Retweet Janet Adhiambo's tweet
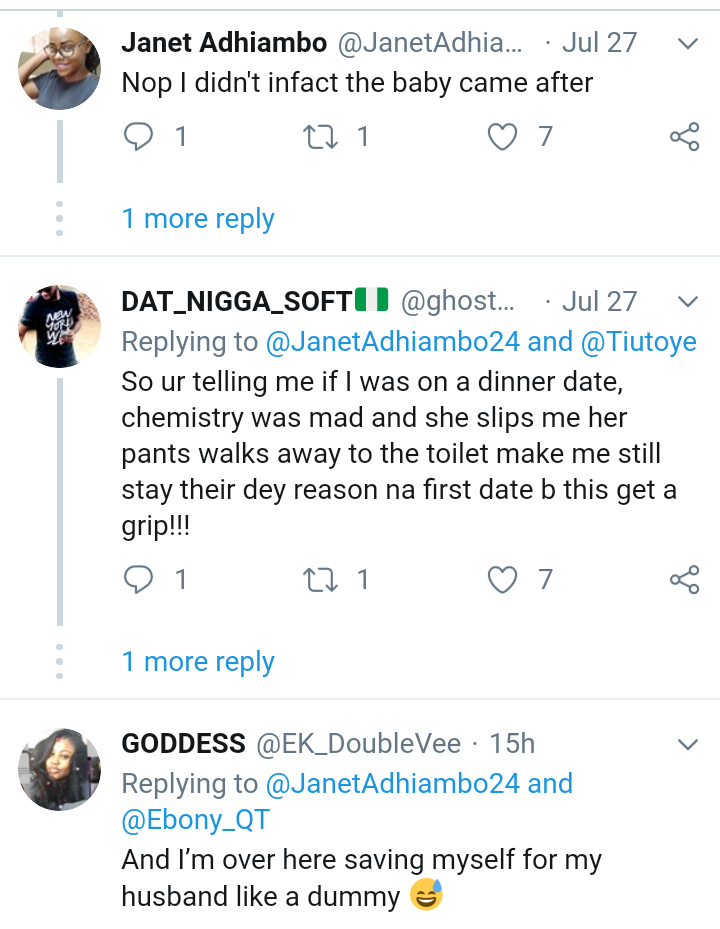 (321, 136)
